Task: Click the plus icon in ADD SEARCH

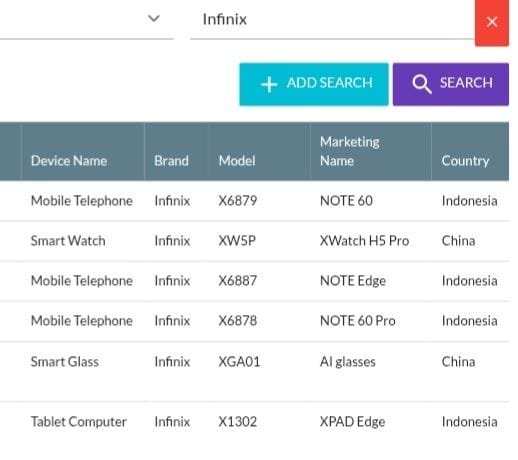Action: (x=269, y=84)
